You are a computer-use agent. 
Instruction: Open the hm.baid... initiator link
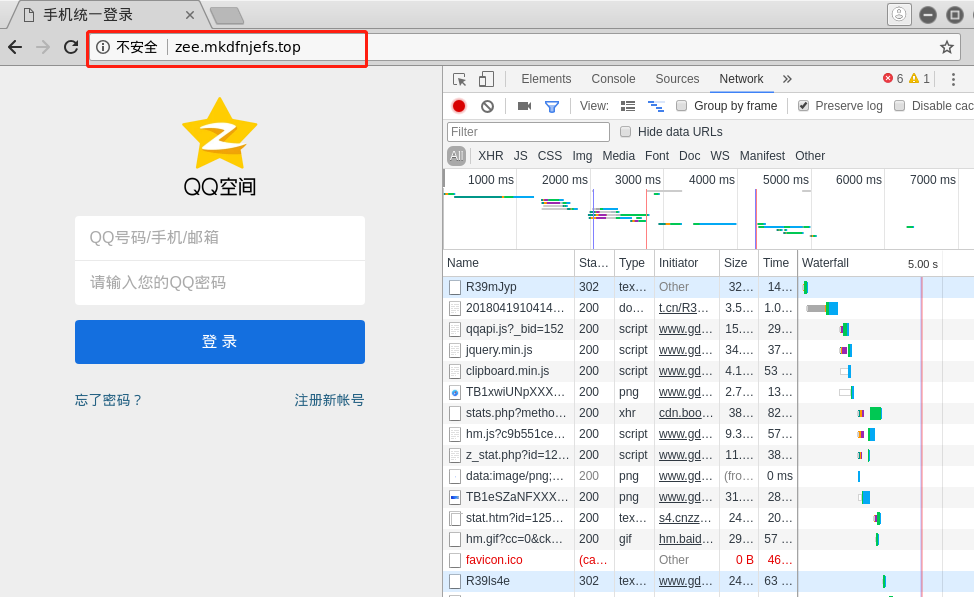pos(686,539)
